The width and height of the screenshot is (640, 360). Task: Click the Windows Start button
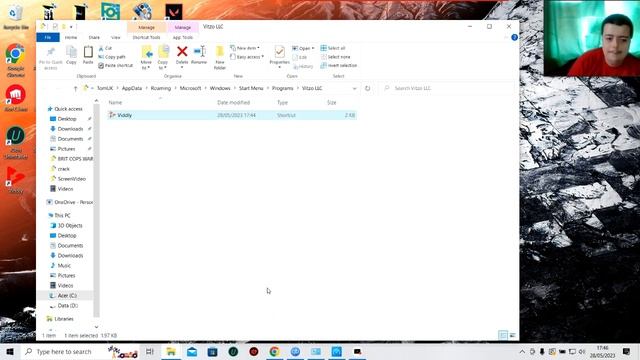click(10, 351)
